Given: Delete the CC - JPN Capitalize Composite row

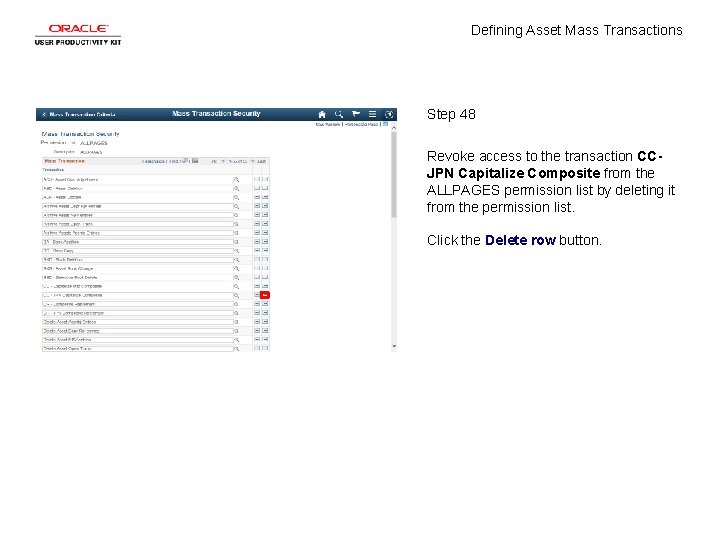Looking at the screenshot, I should (265, 295).
